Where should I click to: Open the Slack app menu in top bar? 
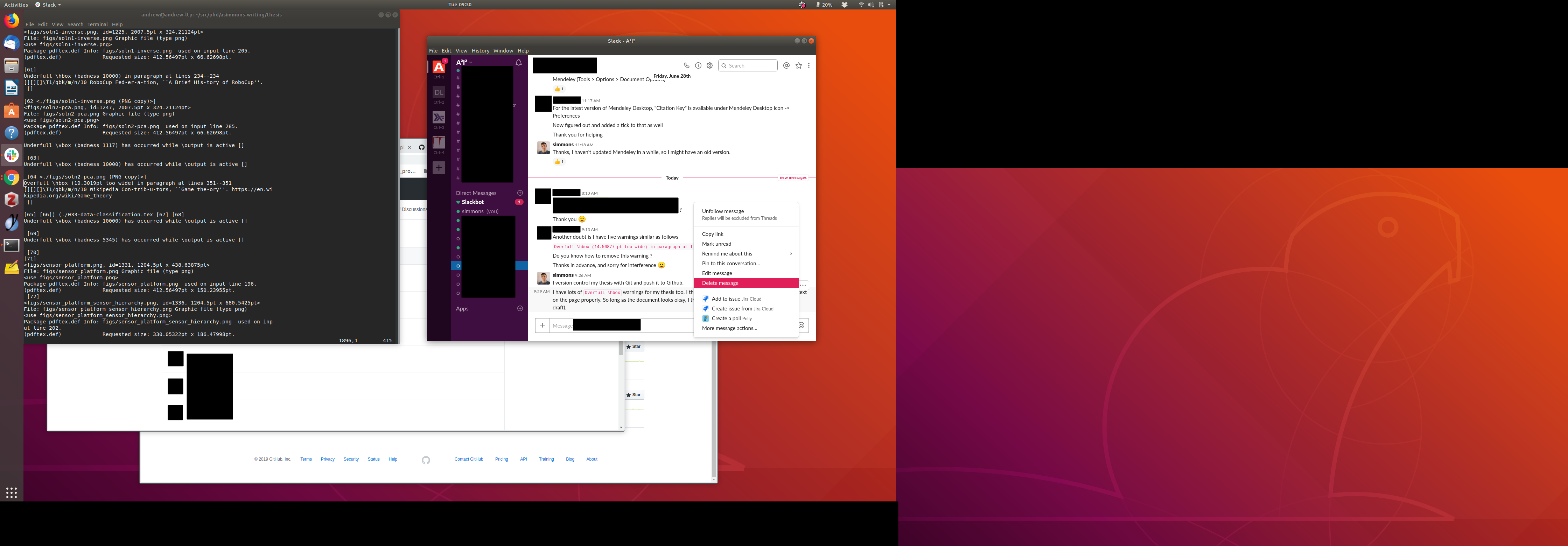(x=48, y=4)
